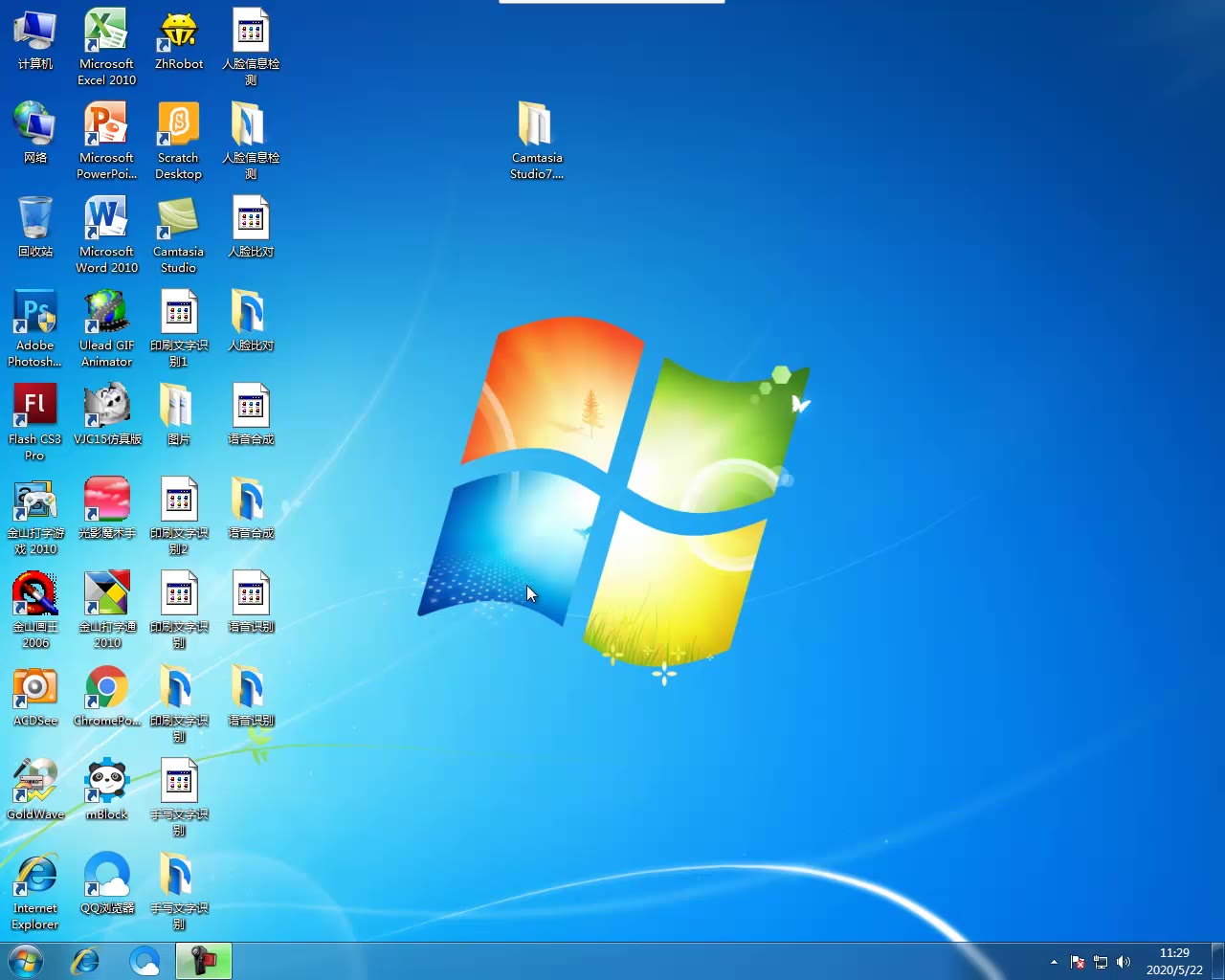Open the network status tray icon

1101,962
